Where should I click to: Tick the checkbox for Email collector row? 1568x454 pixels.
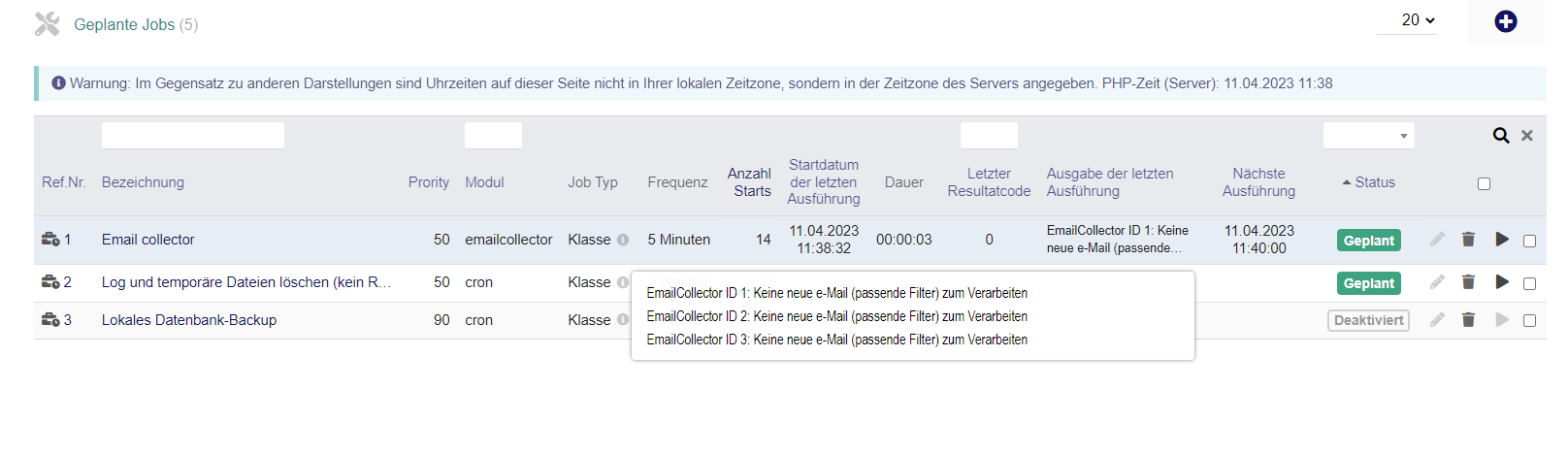1529,241
